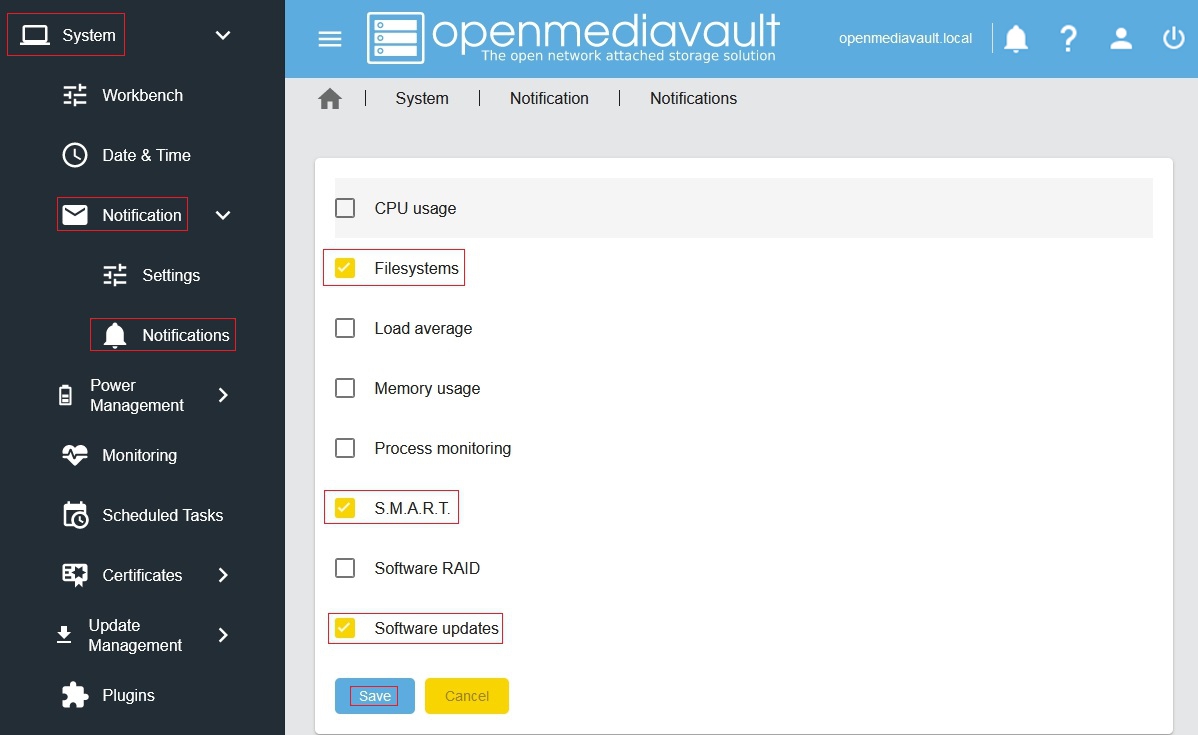
Task: Collapse the System menu chevron
Action: click(223, 36)
